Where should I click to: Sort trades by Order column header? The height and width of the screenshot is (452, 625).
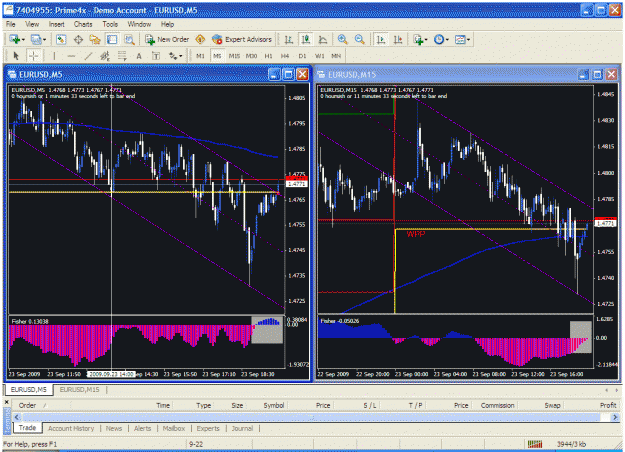[x=27, y=405]
